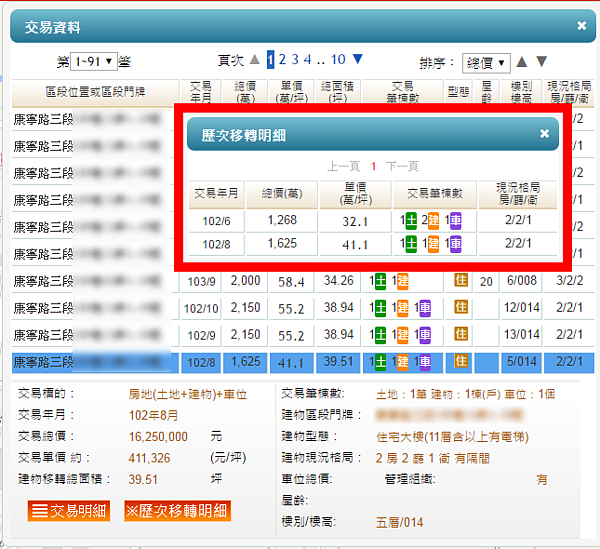This screenshot has width=600, height=549.
Task: Close the 交易資料 dialog
Action: point(581,26)
